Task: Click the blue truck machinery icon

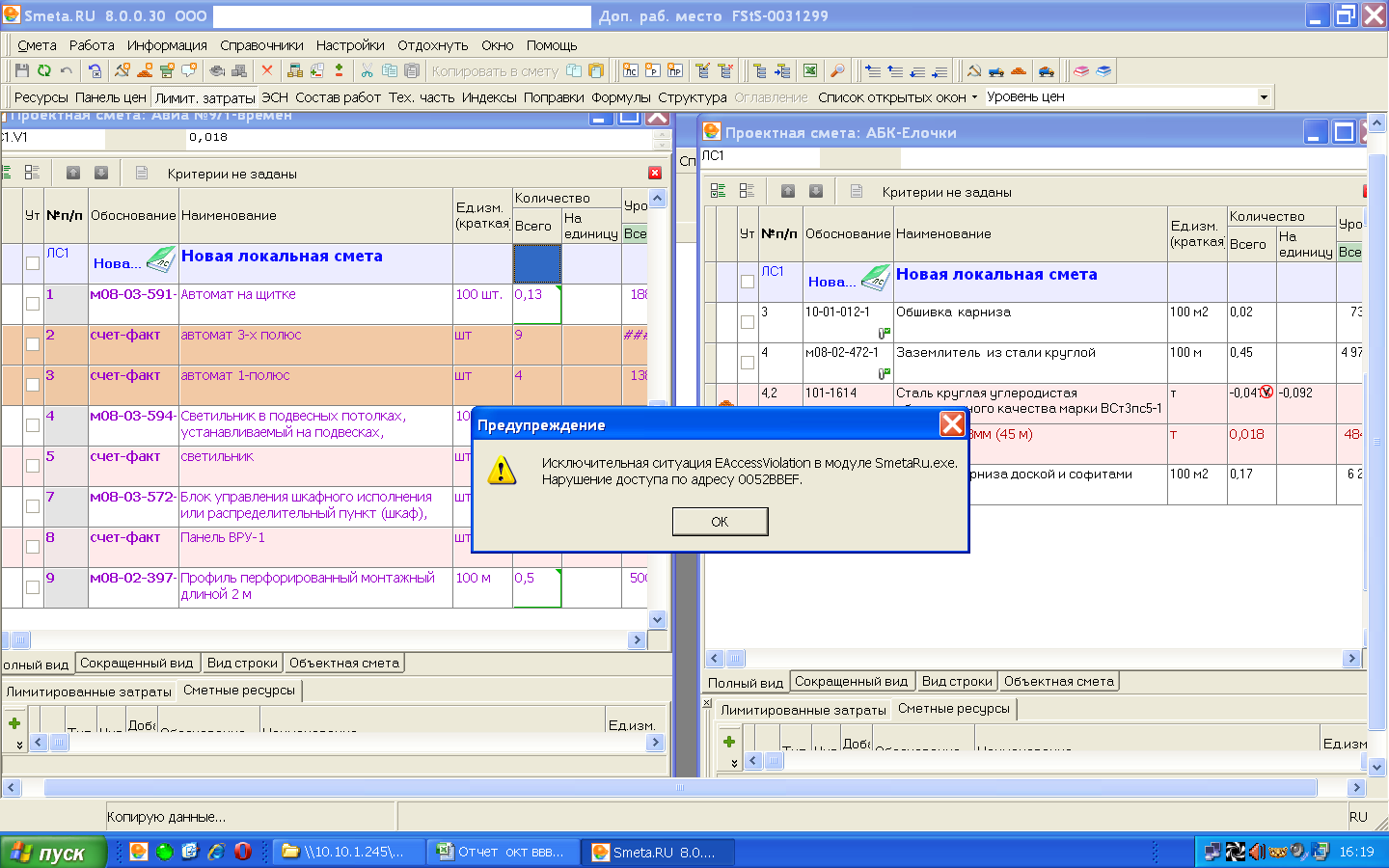Action: (x=996, y=70)
